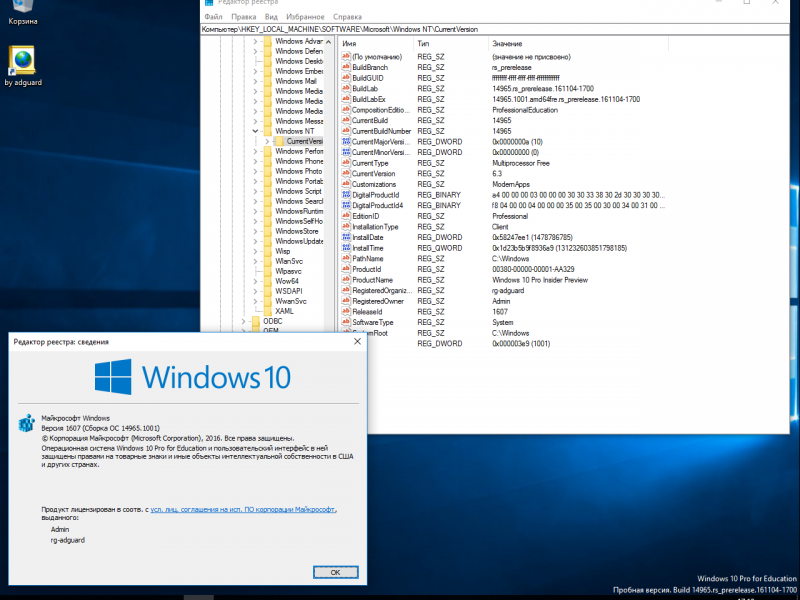Screen dimensions: 800x600
Task: Click the BuildLabEx value icon
Action: (346, 99)
